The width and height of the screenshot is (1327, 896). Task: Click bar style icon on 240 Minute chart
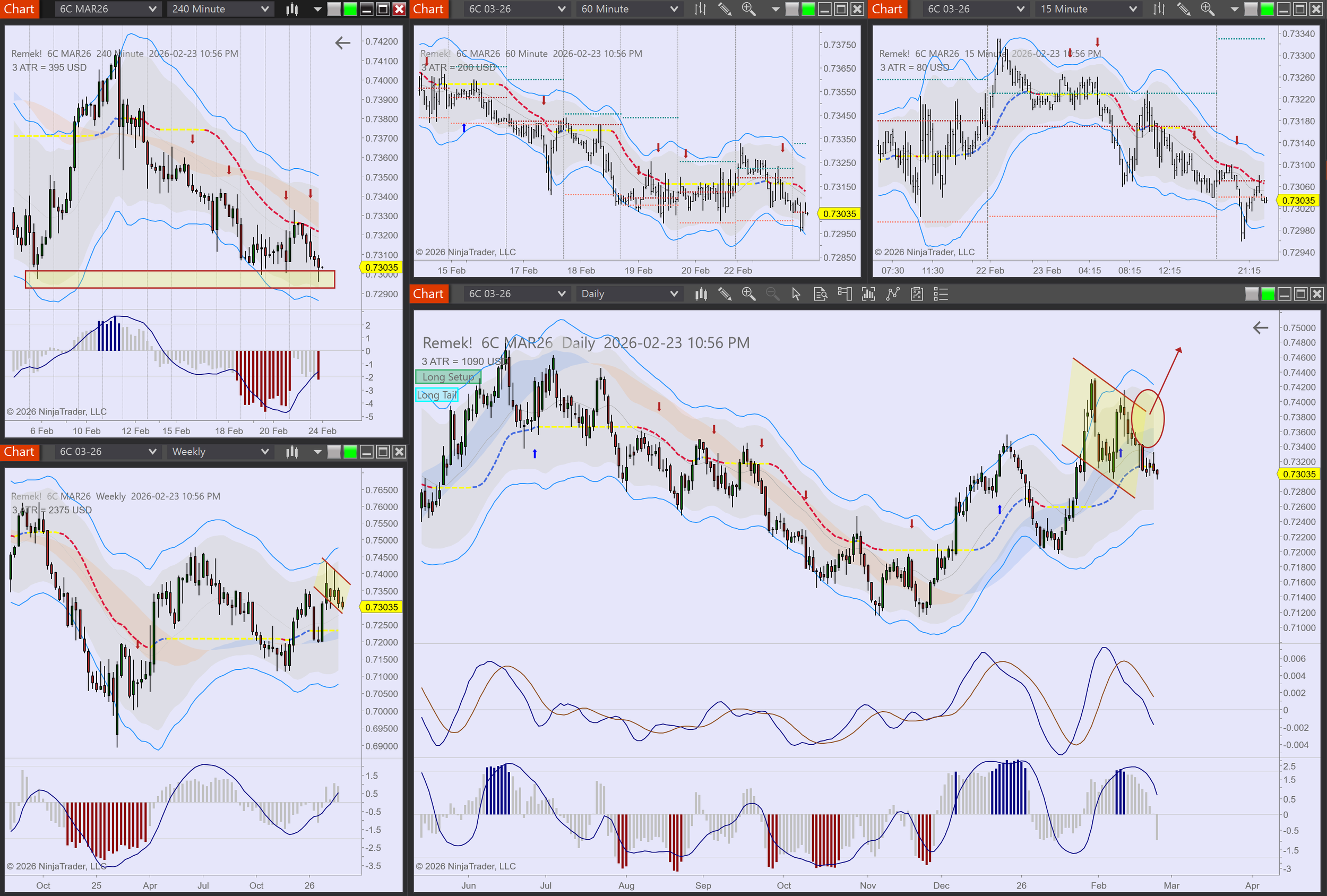(292, 9)
